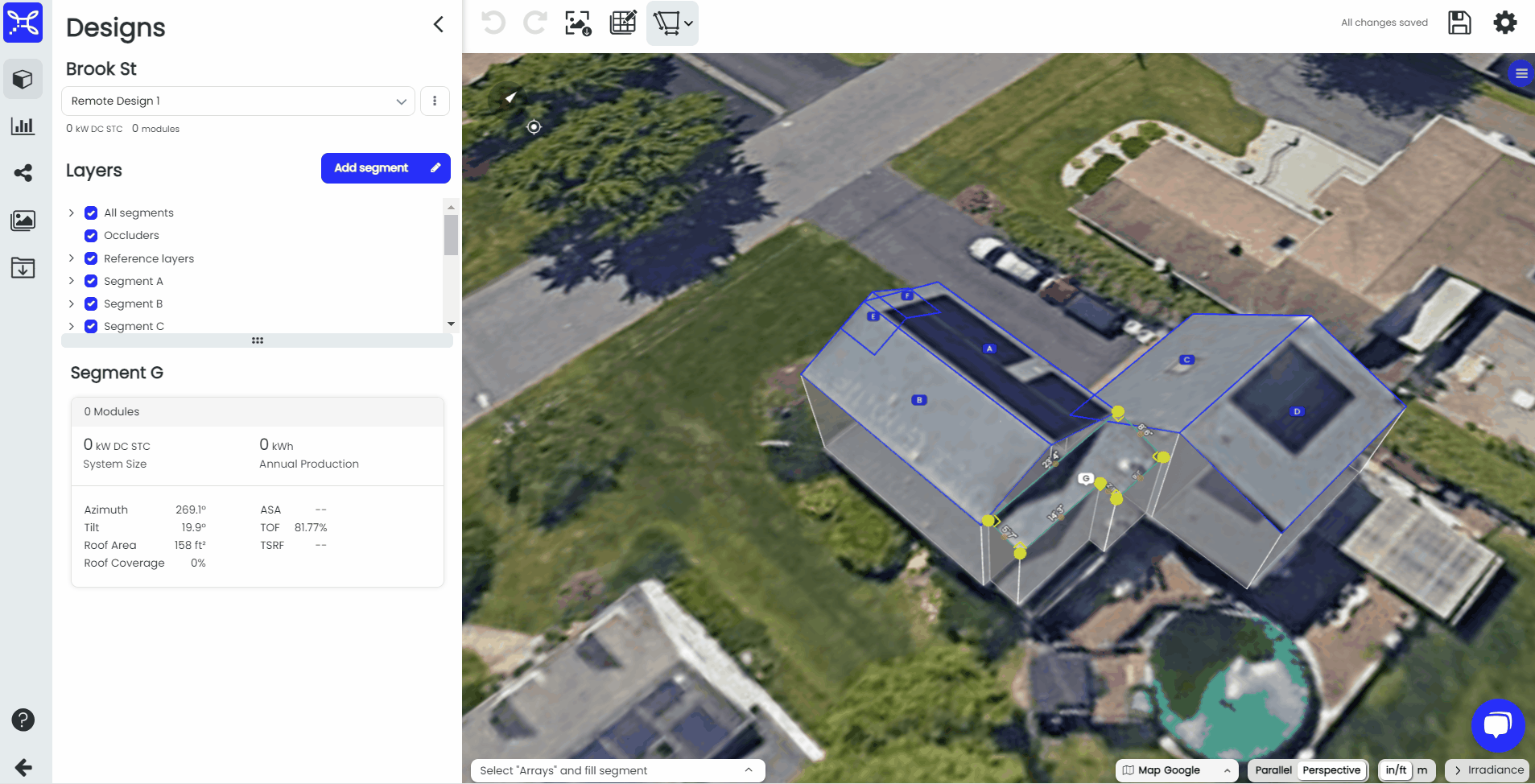Disable the Reference layers checkbox
This screenshot has height=784, width=1535.
click(91, 258)
